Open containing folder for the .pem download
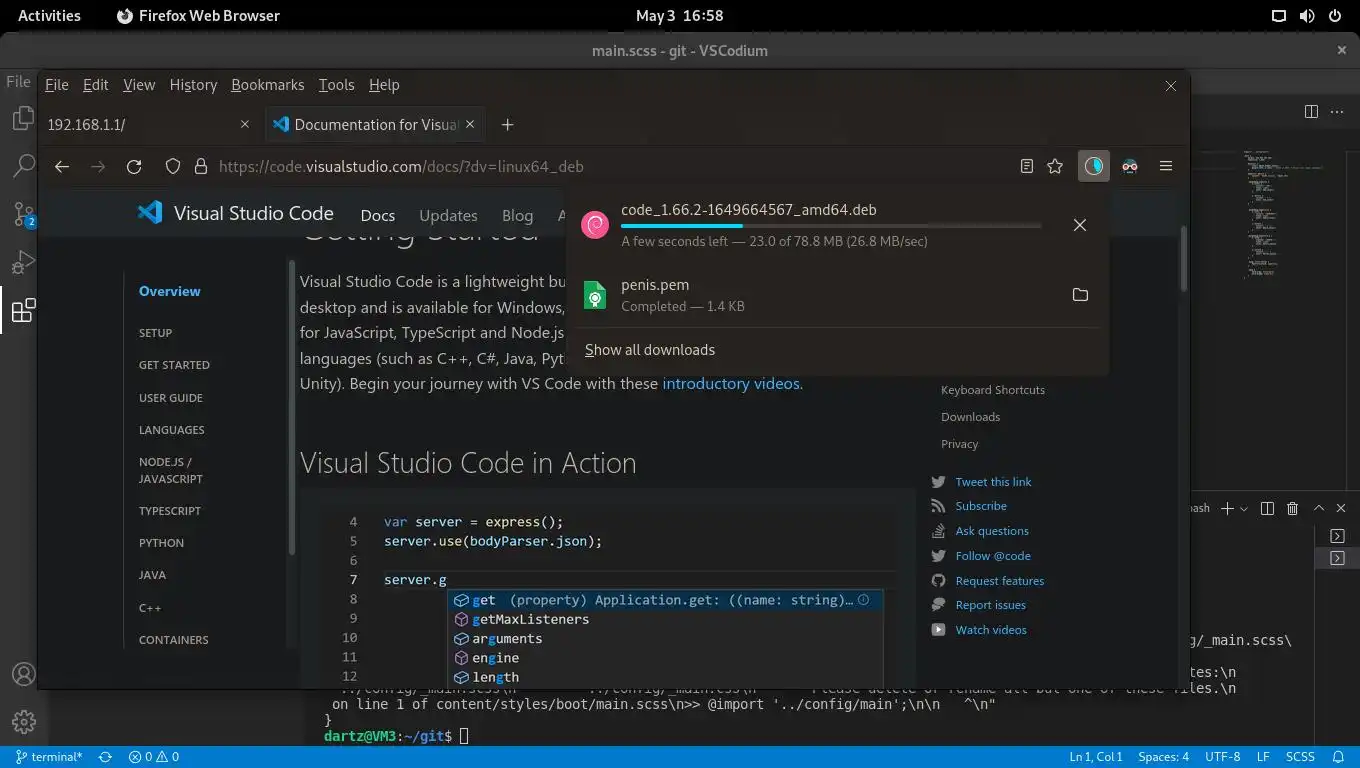This screenshot has height=768, width=1360. (x=1080, y=295)
